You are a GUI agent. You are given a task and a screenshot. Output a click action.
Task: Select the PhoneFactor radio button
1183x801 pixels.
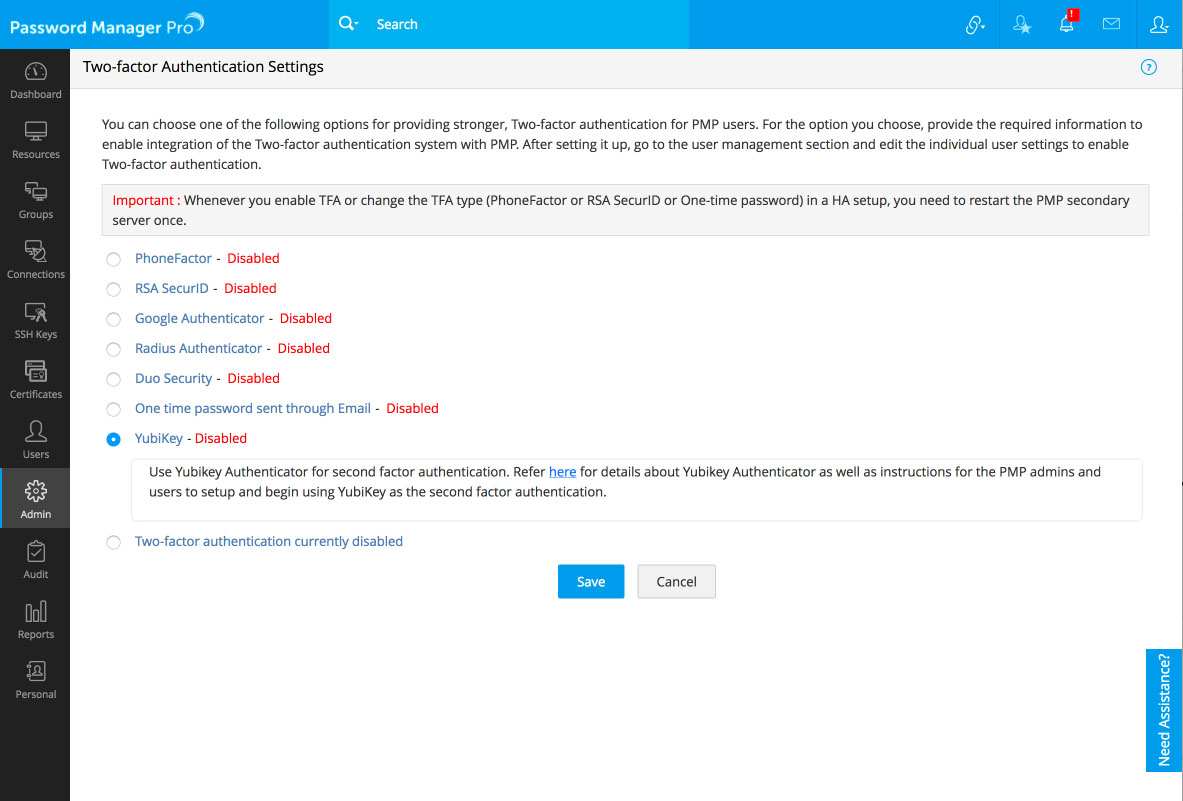pos(113,259)
